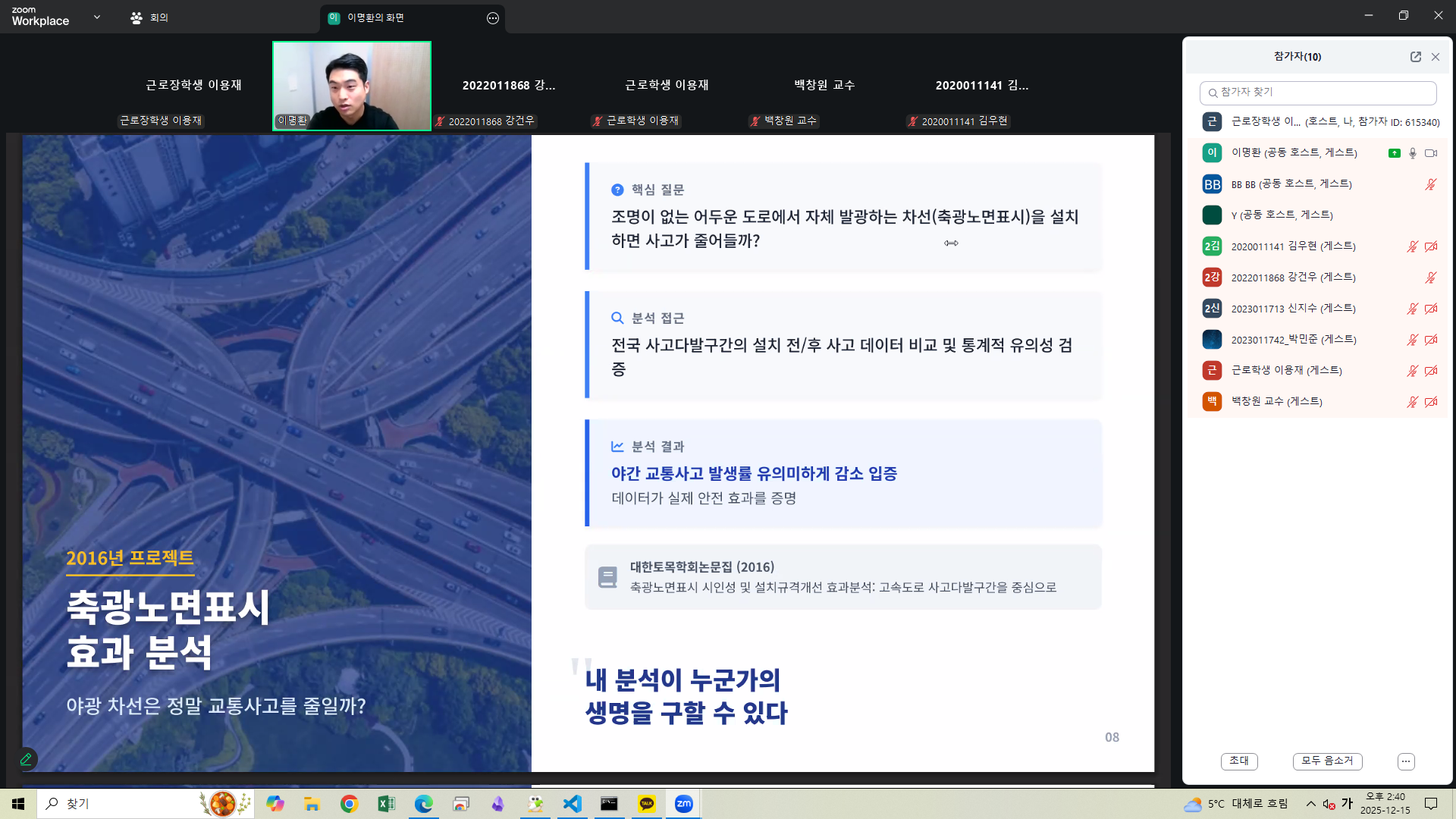Open the ellipsis menu on 이명환의 화면 tab
Viewport: 1456px width, 819px height.
click(x=492, y=17)
